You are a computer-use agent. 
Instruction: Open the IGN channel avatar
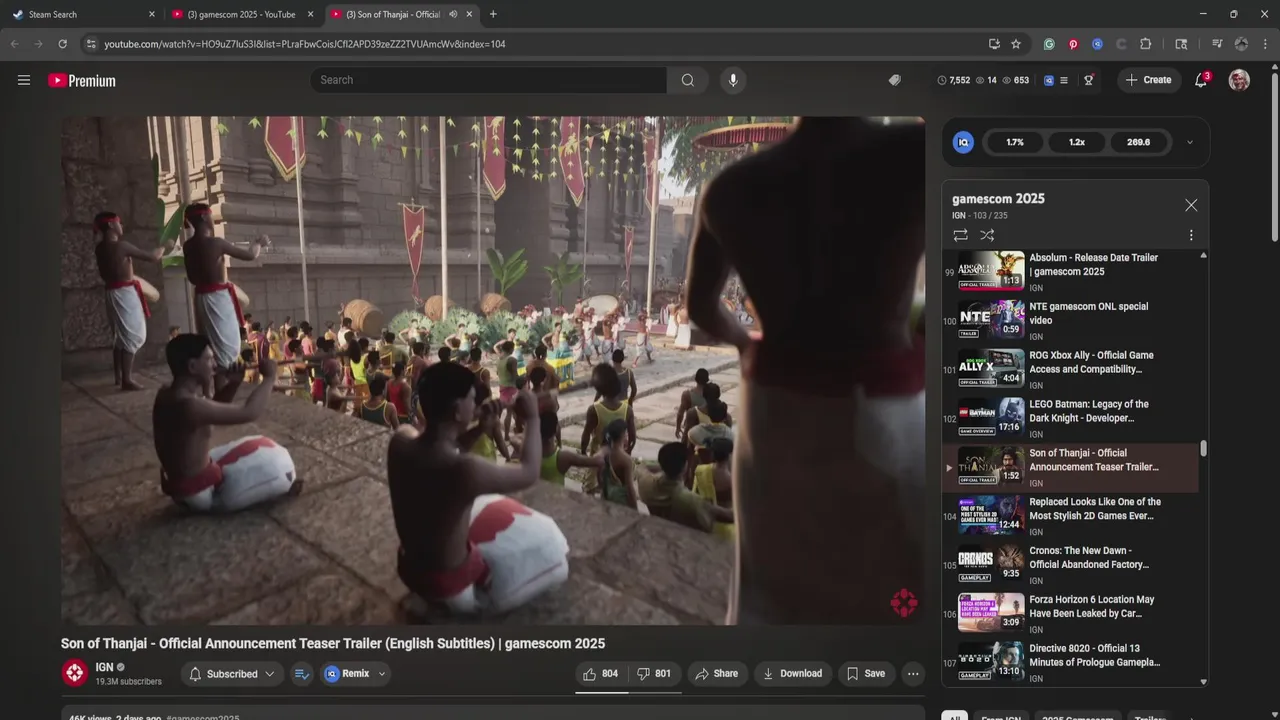pos(75,673)
